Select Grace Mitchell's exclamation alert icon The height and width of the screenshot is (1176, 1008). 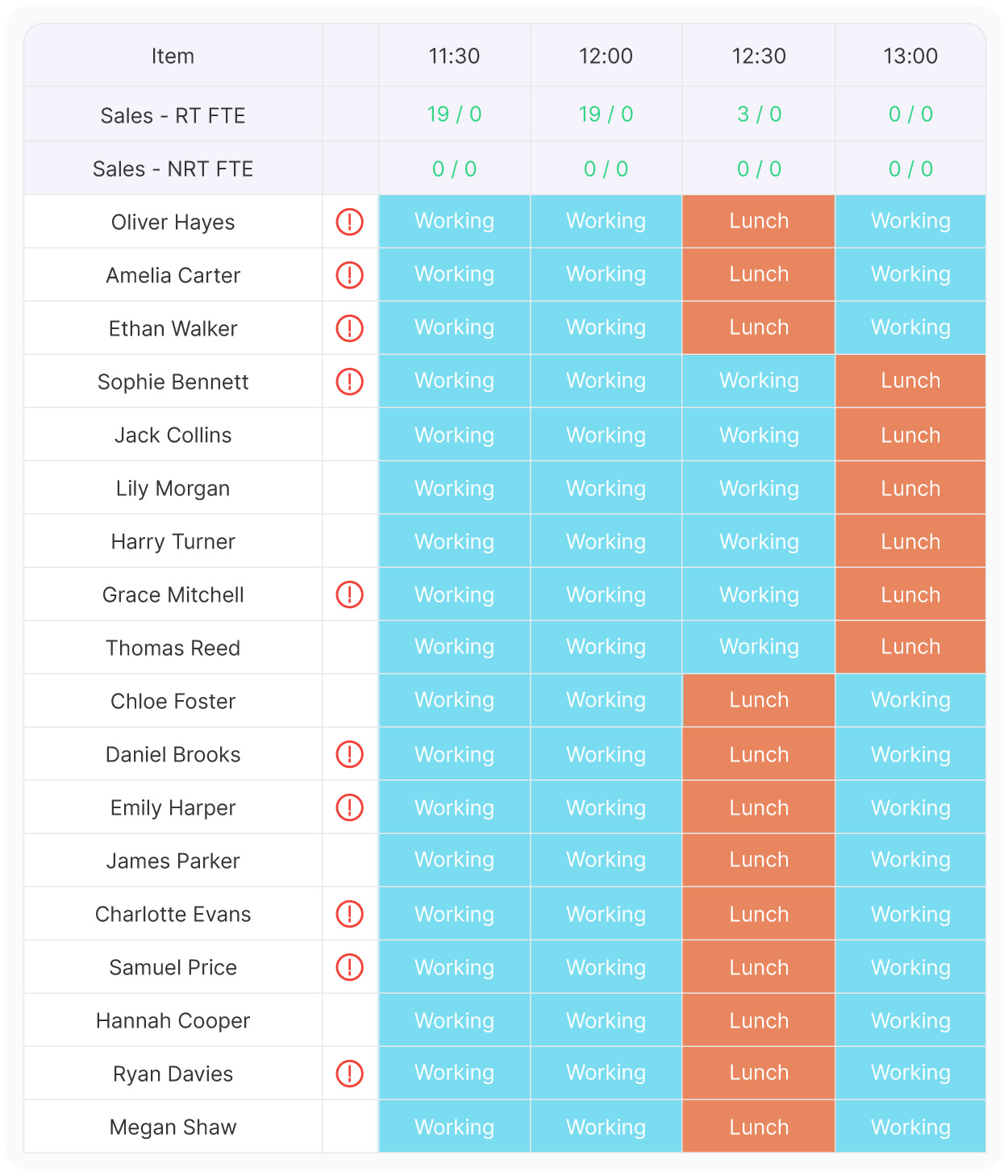pyautogui.click(x=349, y=594)
